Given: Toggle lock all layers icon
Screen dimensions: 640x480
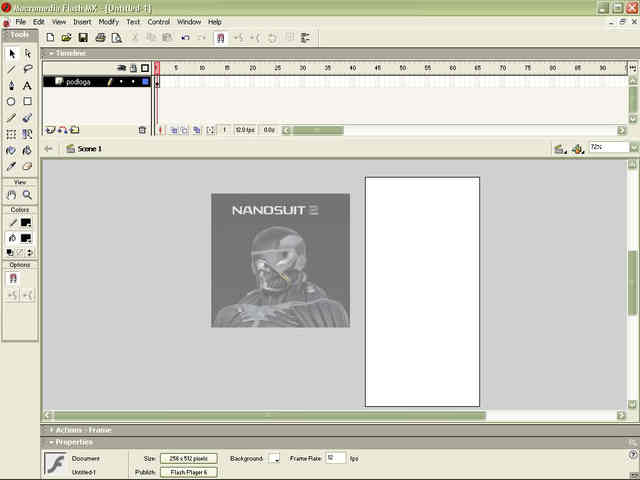Looking at the screenshot, I should point(133,68).
